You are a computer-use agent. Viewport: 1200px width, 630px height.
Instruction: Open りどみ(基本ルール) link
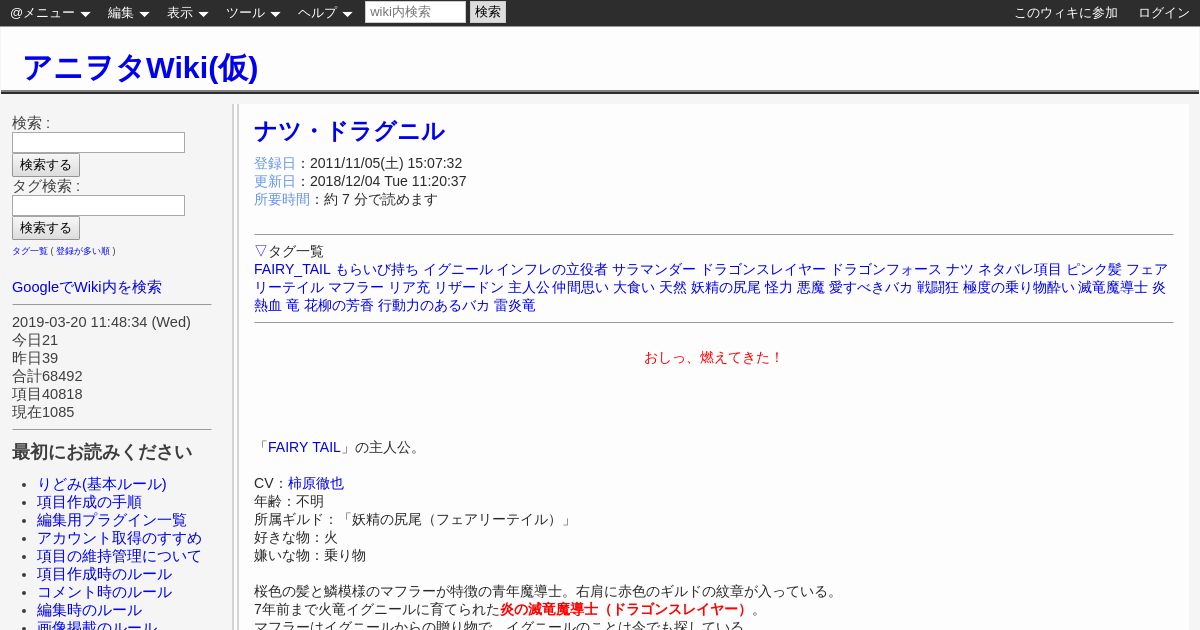point(102,484)
